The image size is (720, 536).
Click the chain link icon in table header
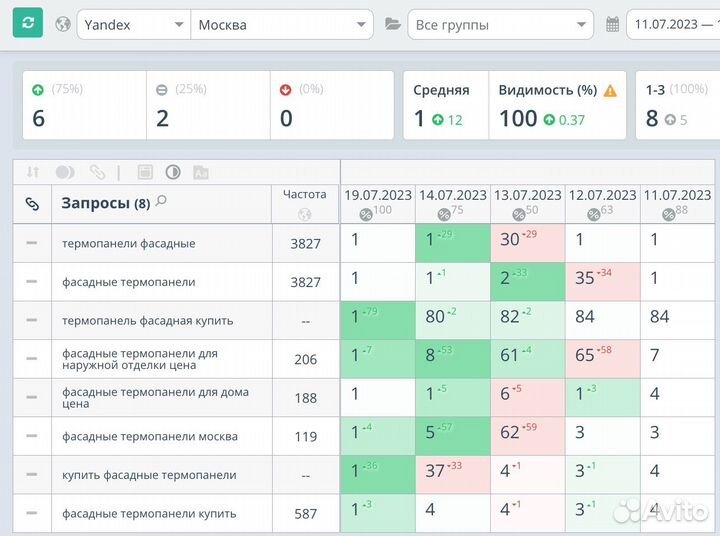click(x=32, y=203)
